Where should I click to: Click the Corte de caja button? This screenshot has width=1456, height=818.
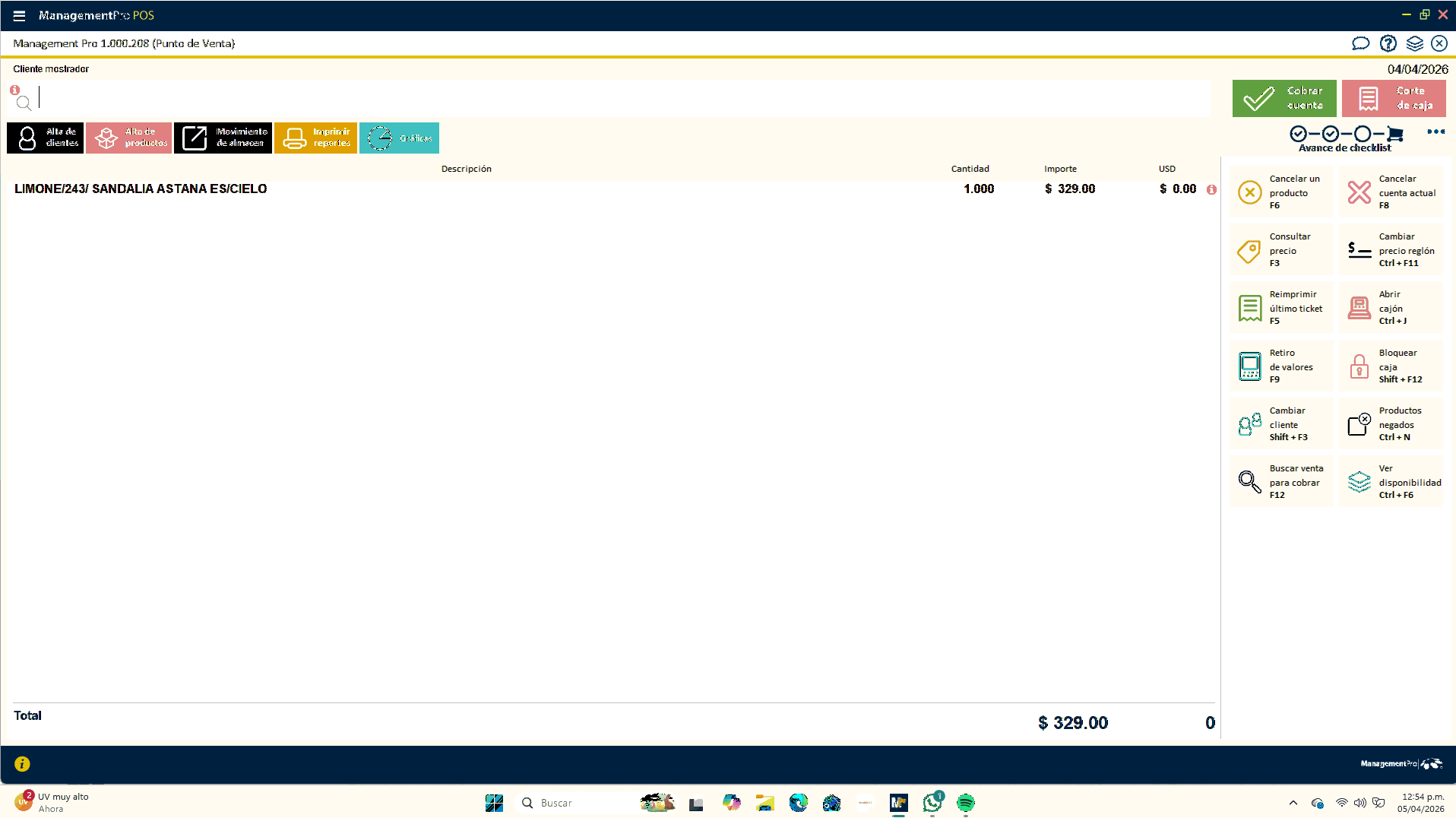pos(1393,98)
